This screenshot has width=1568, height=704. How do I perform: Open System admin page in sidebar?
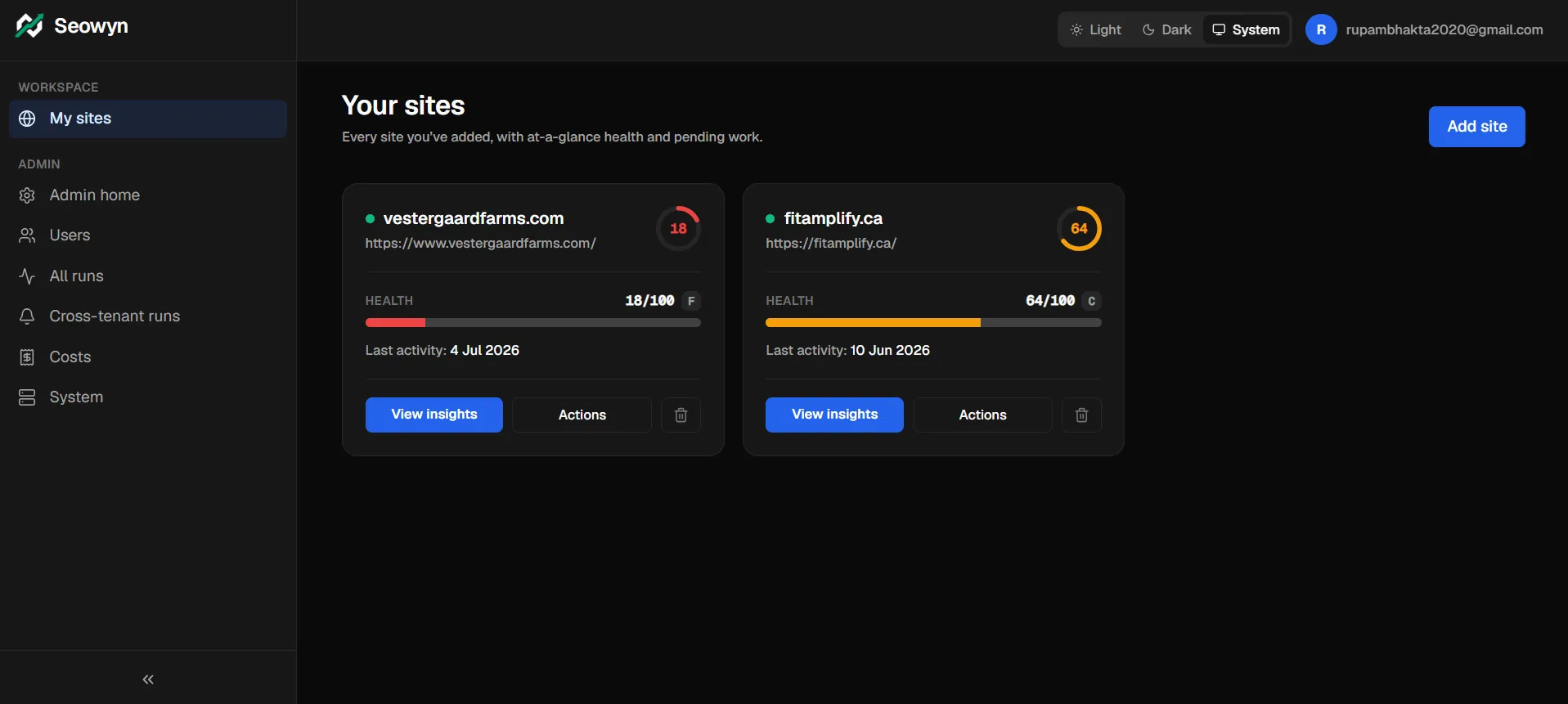pyautogui.click(x=148, y=397)
